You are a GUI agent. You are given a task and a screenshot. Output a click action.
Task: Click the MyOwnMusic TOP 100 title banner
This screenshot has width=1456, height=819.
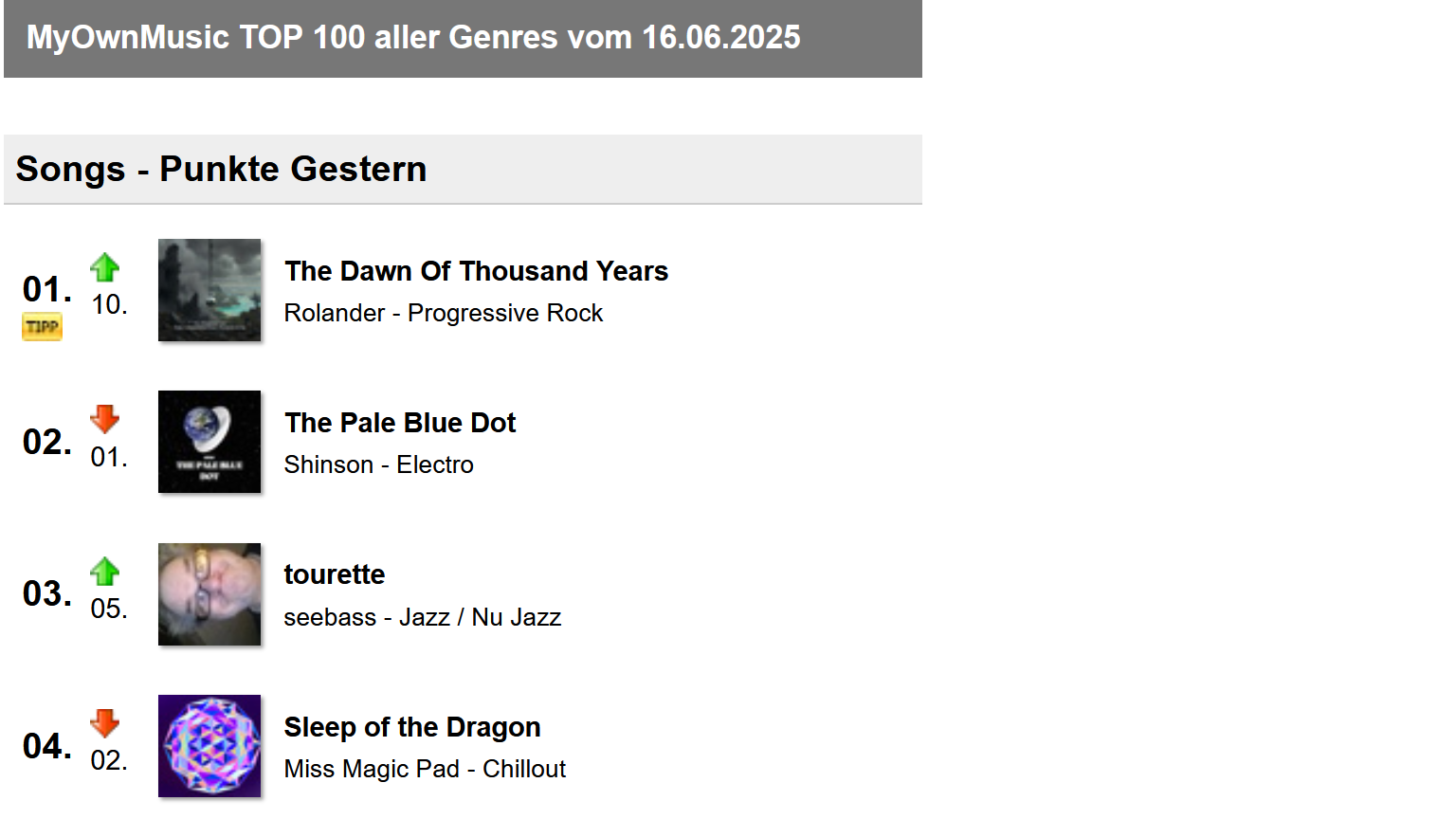(463, 38)
